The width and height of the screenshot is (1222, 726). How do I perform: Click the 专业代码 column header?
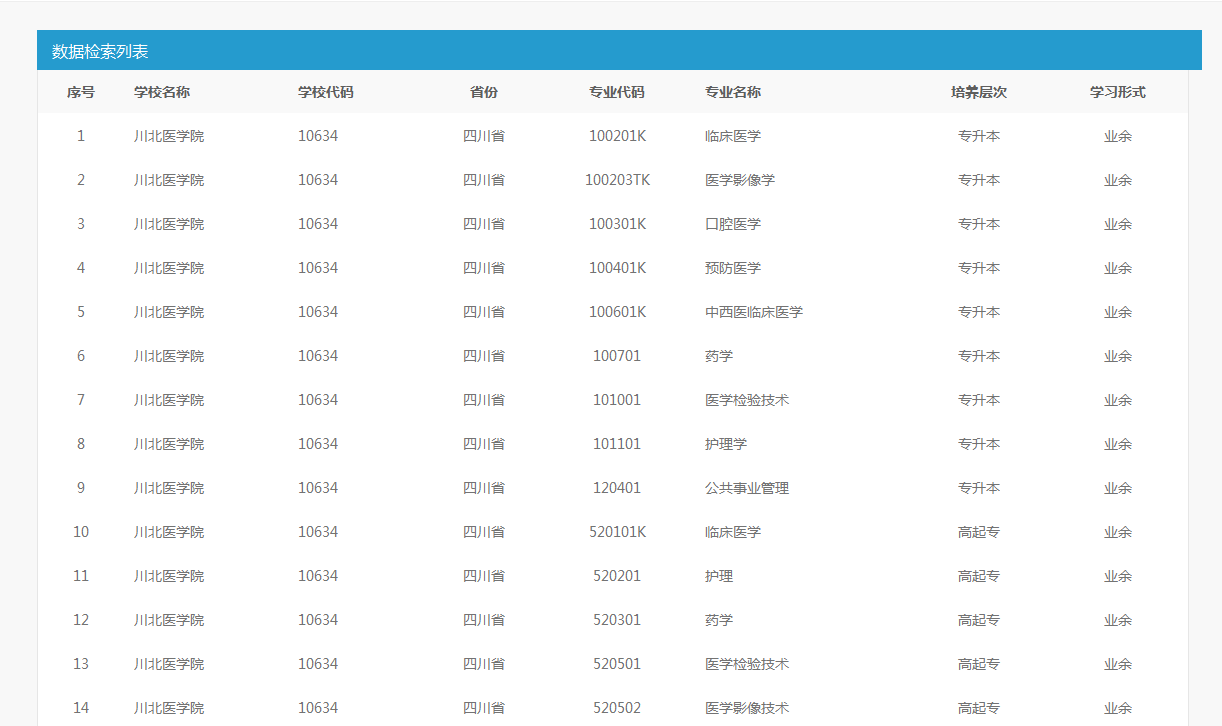(616, 92)
